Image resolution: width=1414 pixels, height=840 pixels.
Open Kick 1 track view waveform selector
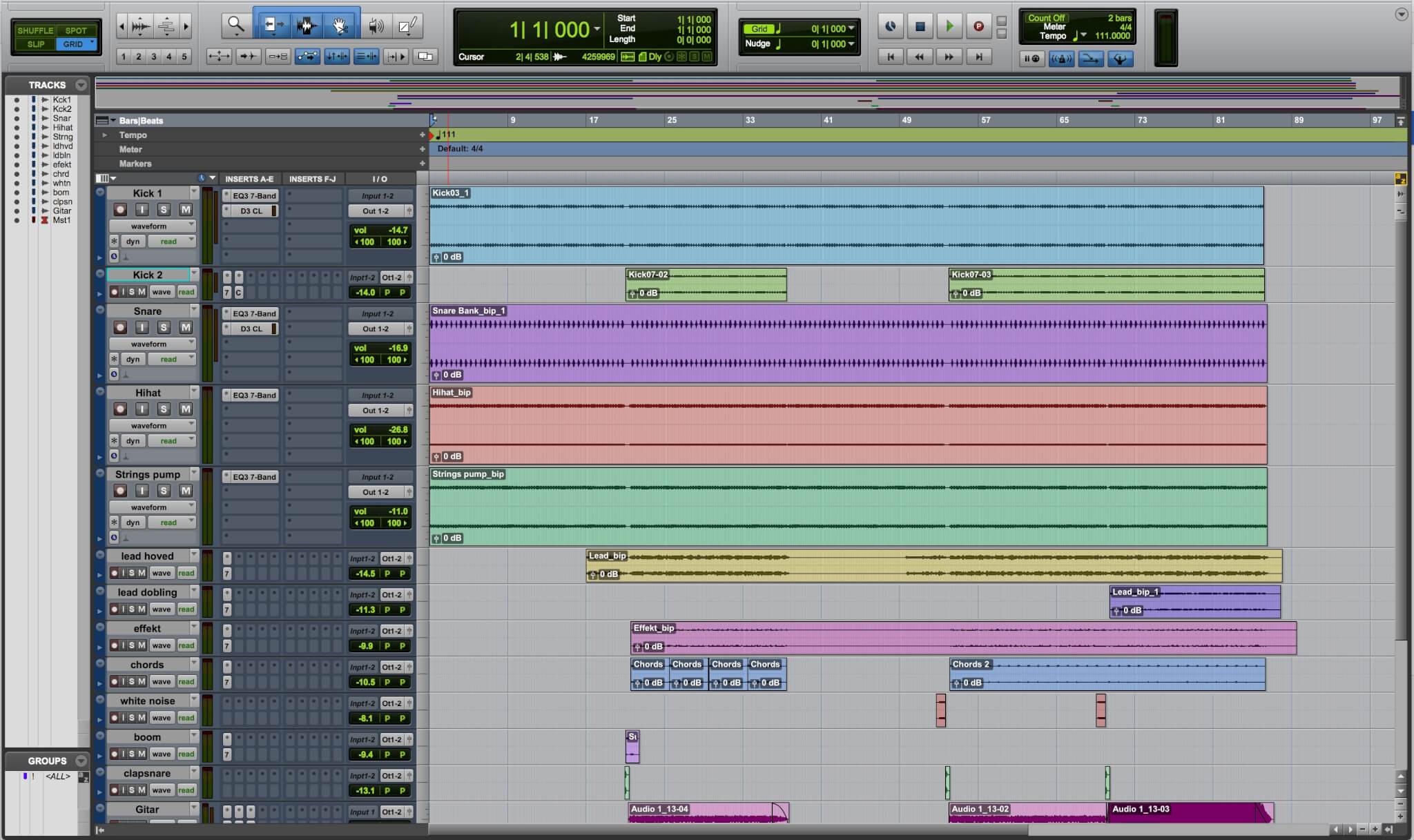coord(153,226)
